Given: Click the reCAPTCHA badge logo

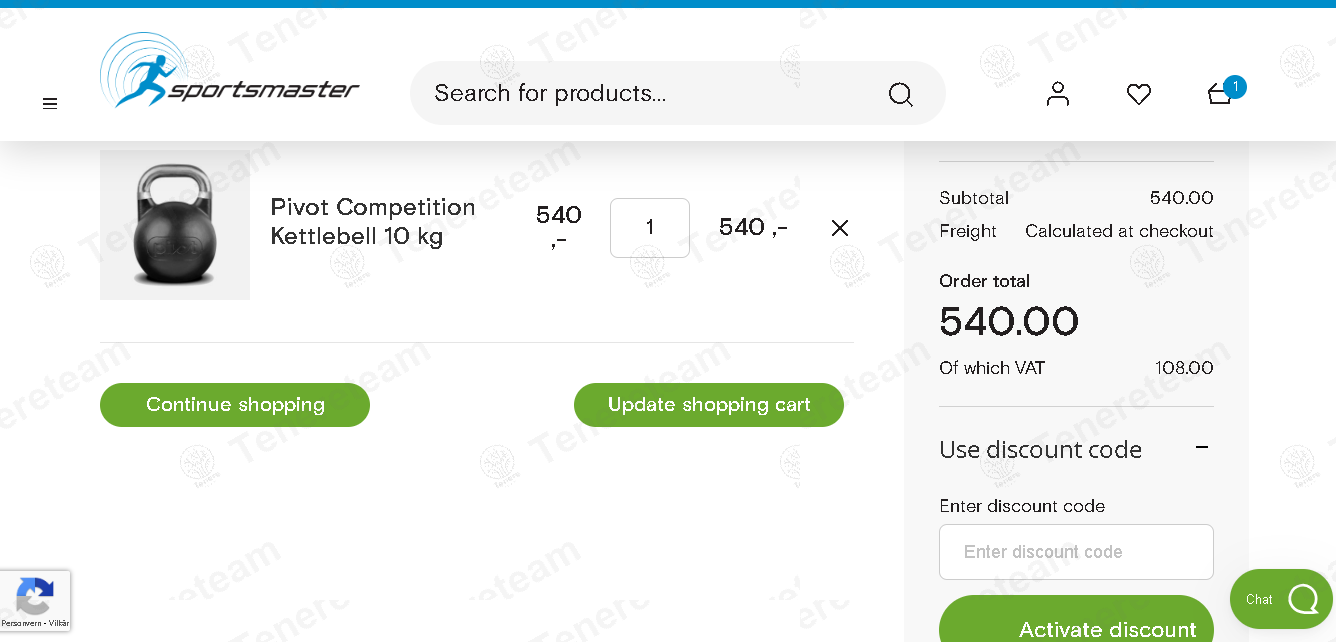Looking at the screenshot, I should tap(35, 596).
